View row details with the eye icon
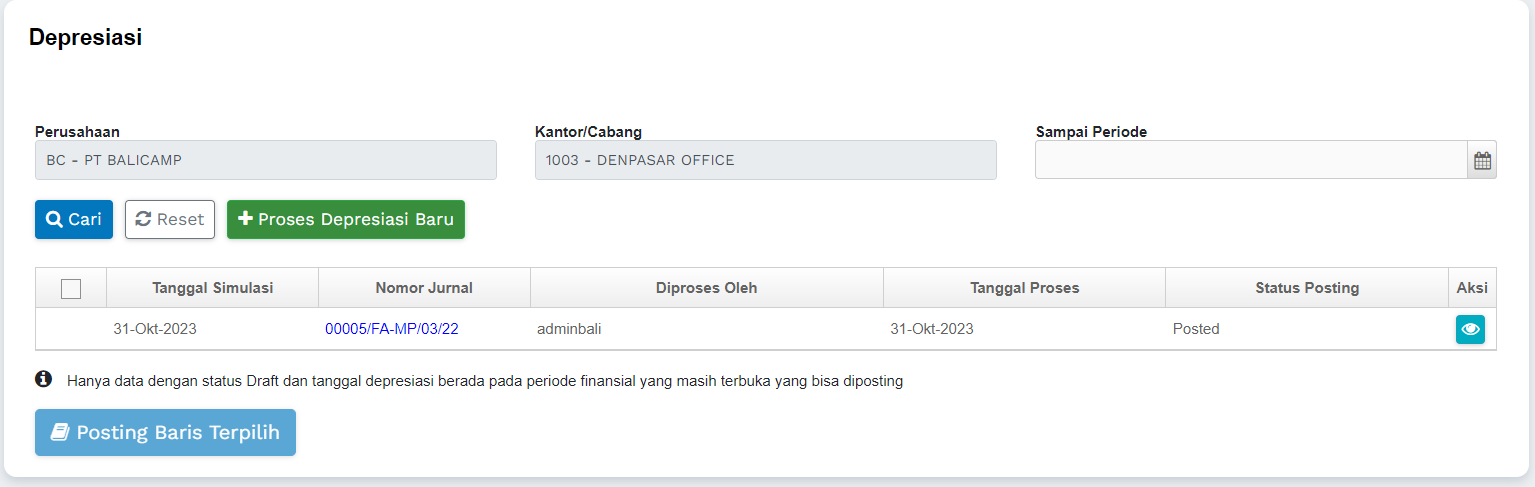 pos(1470,329)
